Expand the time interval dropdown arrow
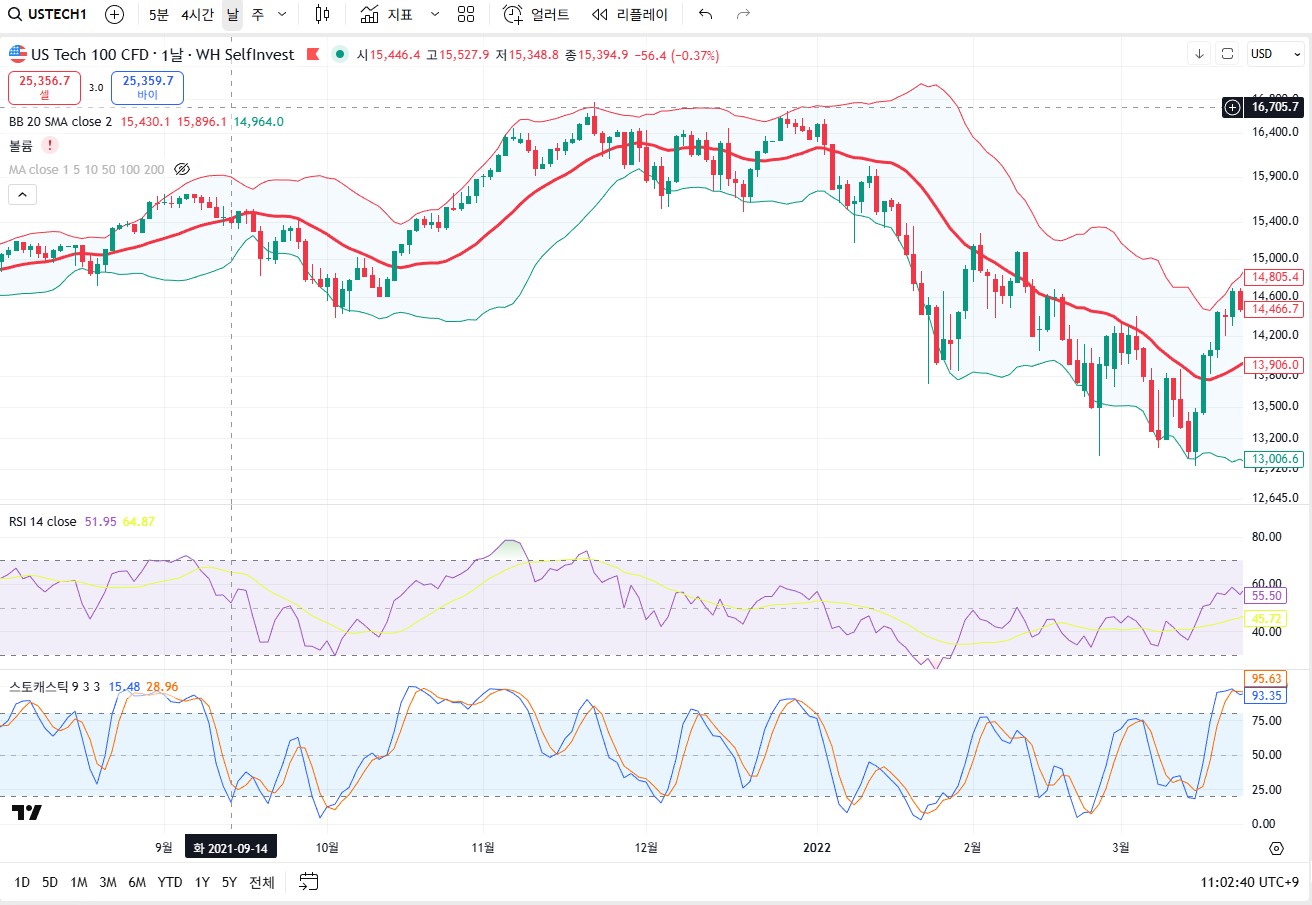The height and width of the screenshot is (905, 1312). pyautogui.click(x=281, y=14)
